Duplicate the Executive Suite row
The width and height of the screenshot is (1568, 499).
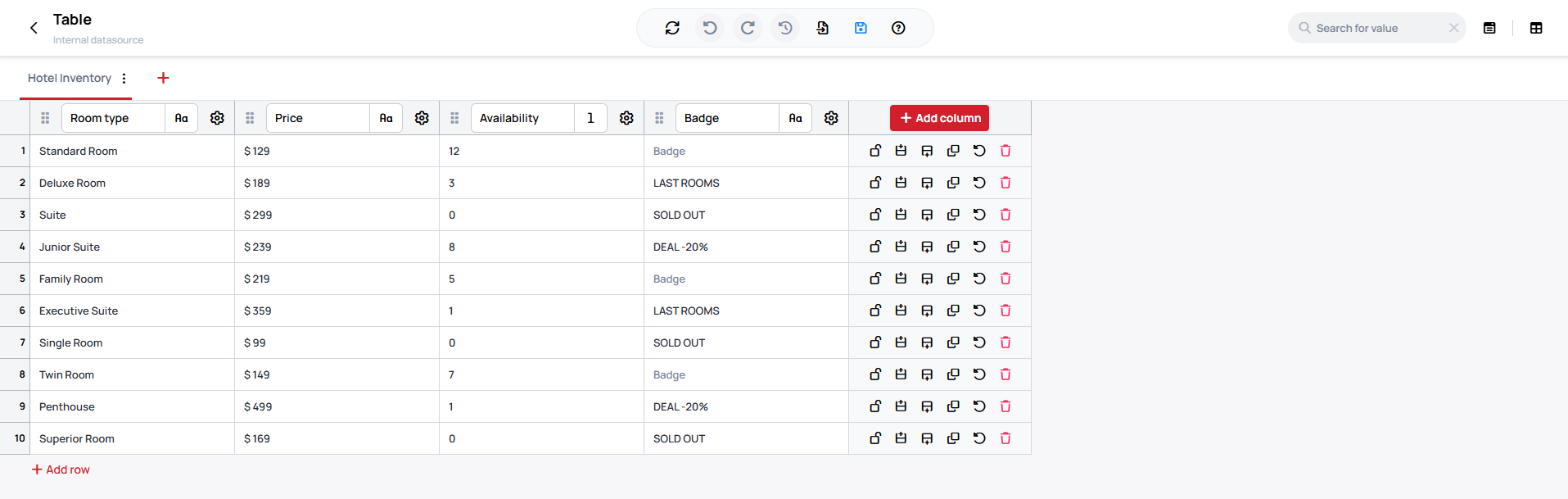953,311
